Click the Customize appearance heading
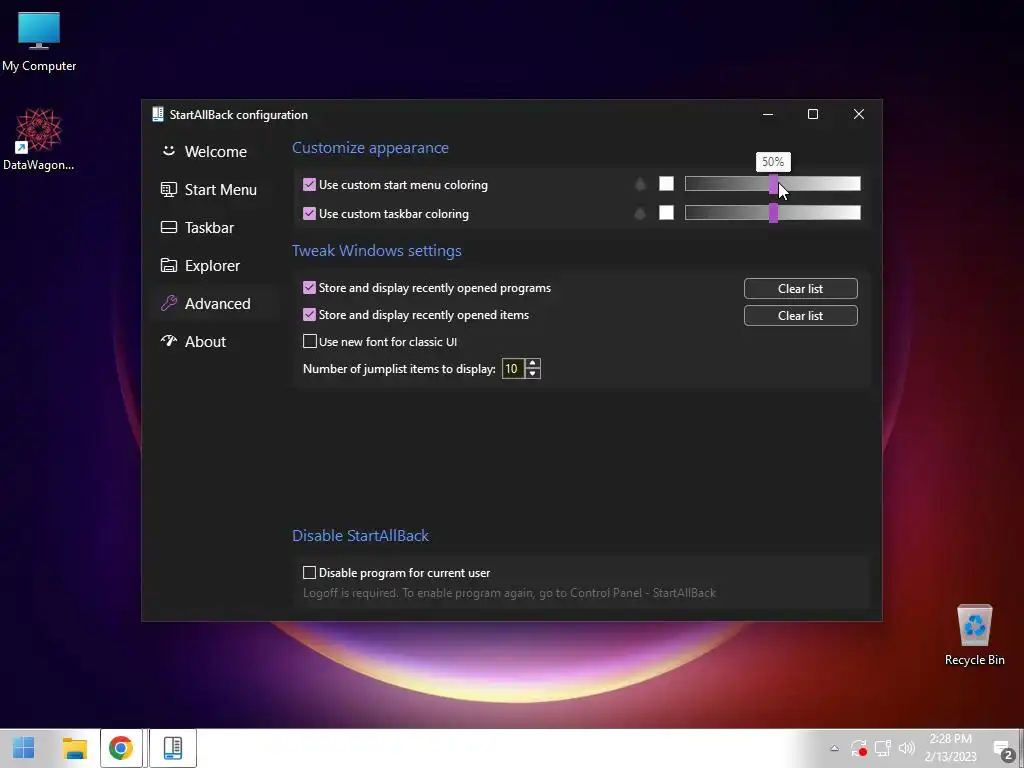The width and height of the screenshot is (1024, 768). 370,148
